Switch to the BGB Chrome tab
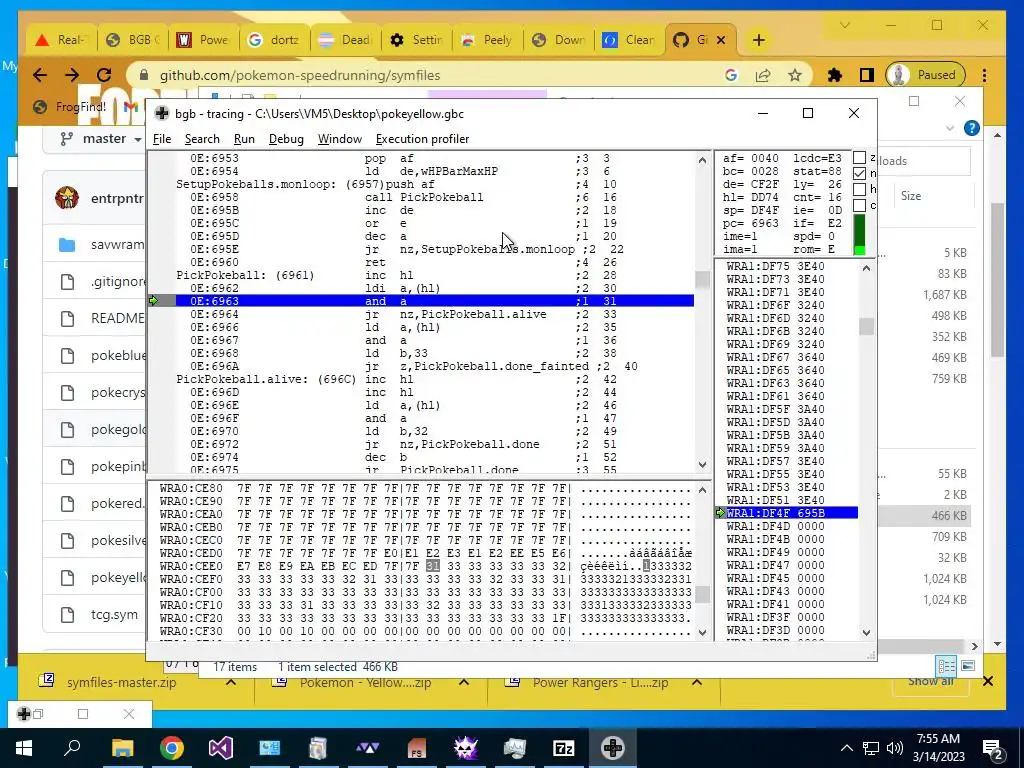 (x=133, y=40)
